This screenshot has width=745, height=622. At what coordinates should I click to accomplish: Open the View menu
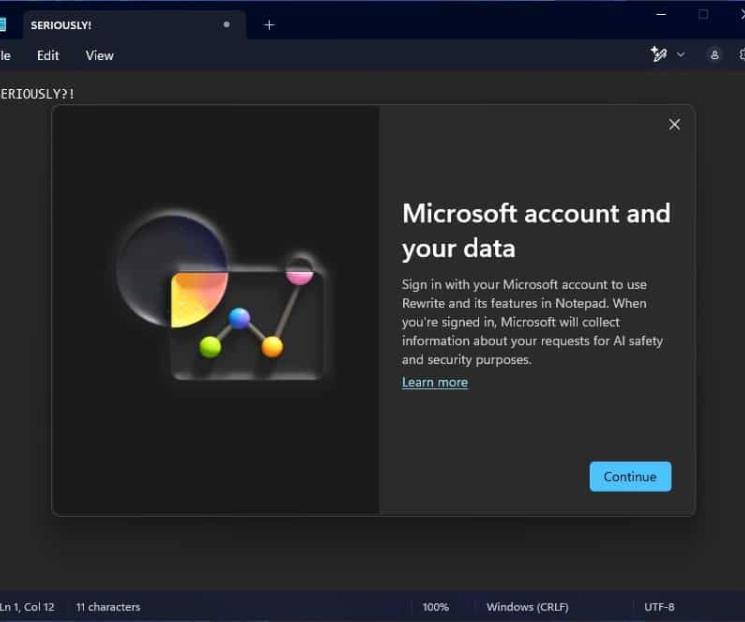pos(99,56)
